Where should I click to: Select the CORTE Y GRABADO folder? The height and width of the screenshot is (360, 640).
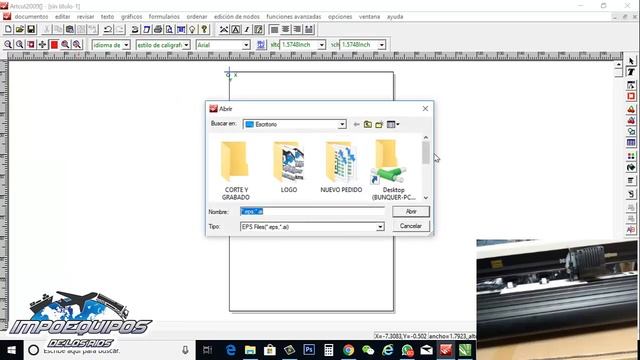(x=236, y=170)
